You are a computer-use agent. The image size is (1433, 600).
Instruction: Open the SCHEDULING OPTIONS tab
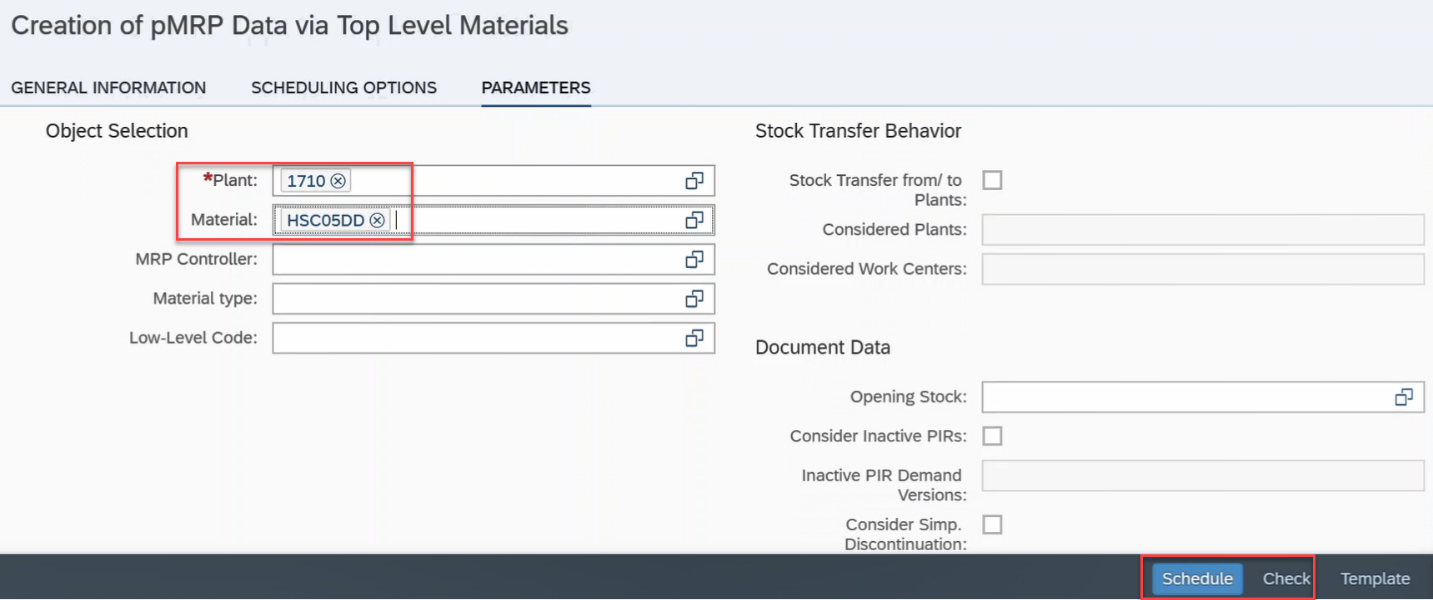coord(344,88)
